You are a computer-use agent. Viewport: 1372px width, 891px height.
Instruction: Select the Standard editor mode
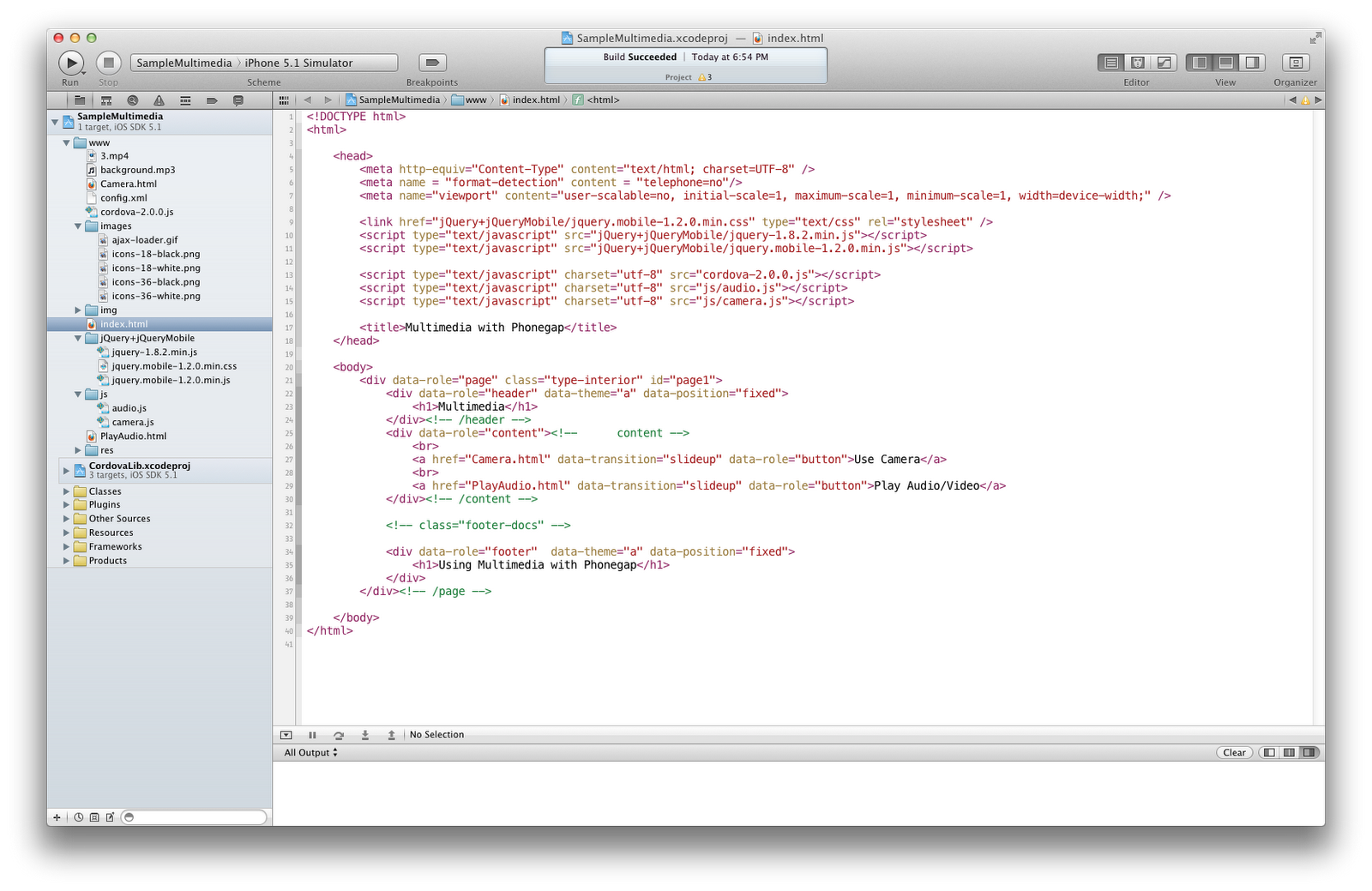coord(1111,63)
